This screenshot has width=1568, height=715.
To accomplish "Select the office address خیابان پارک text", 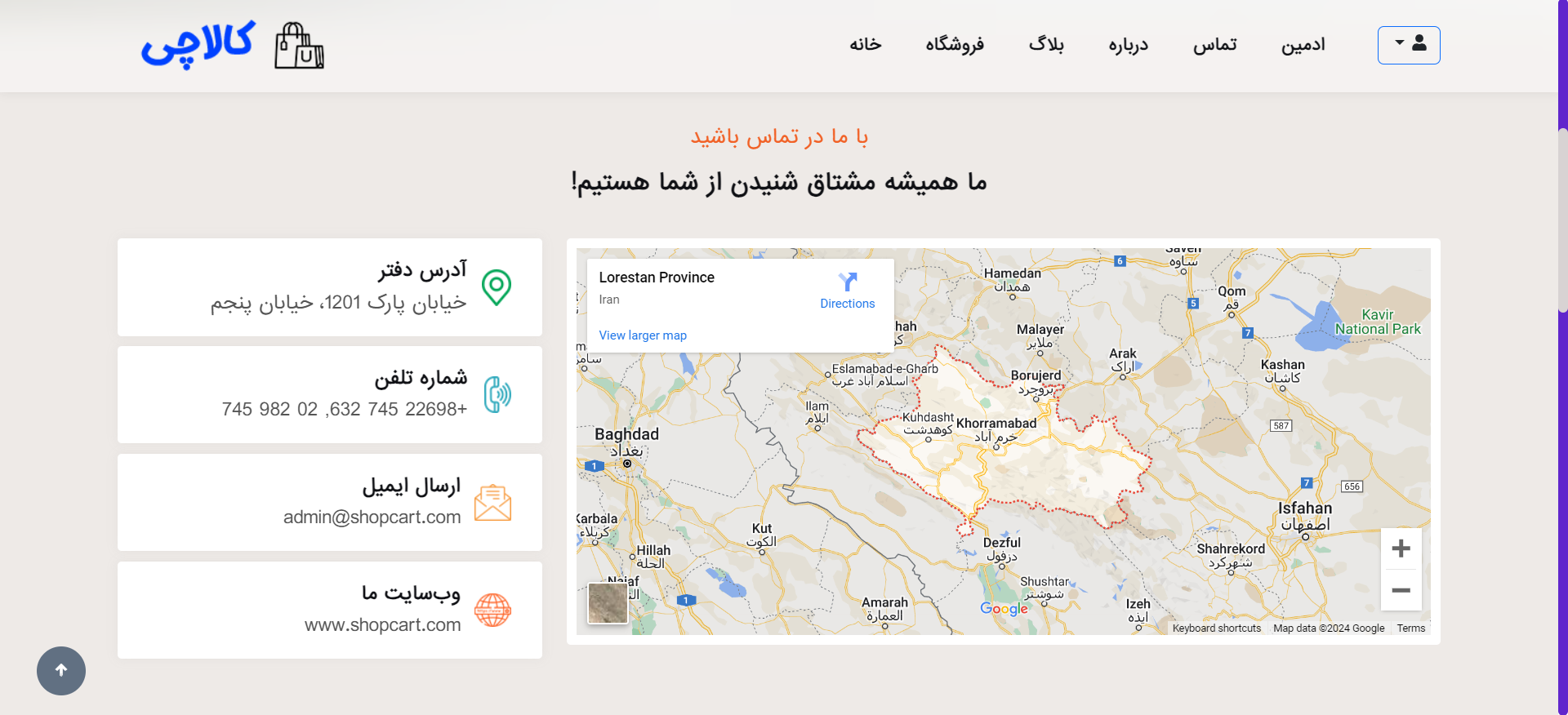I will point(339,303).
